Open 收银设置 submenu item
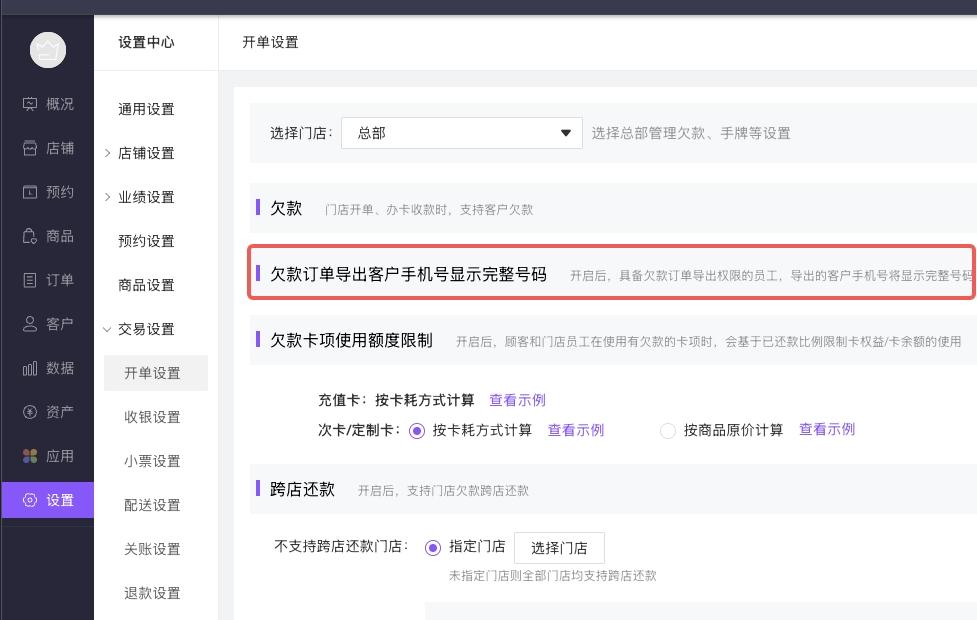 coord(152,417)
